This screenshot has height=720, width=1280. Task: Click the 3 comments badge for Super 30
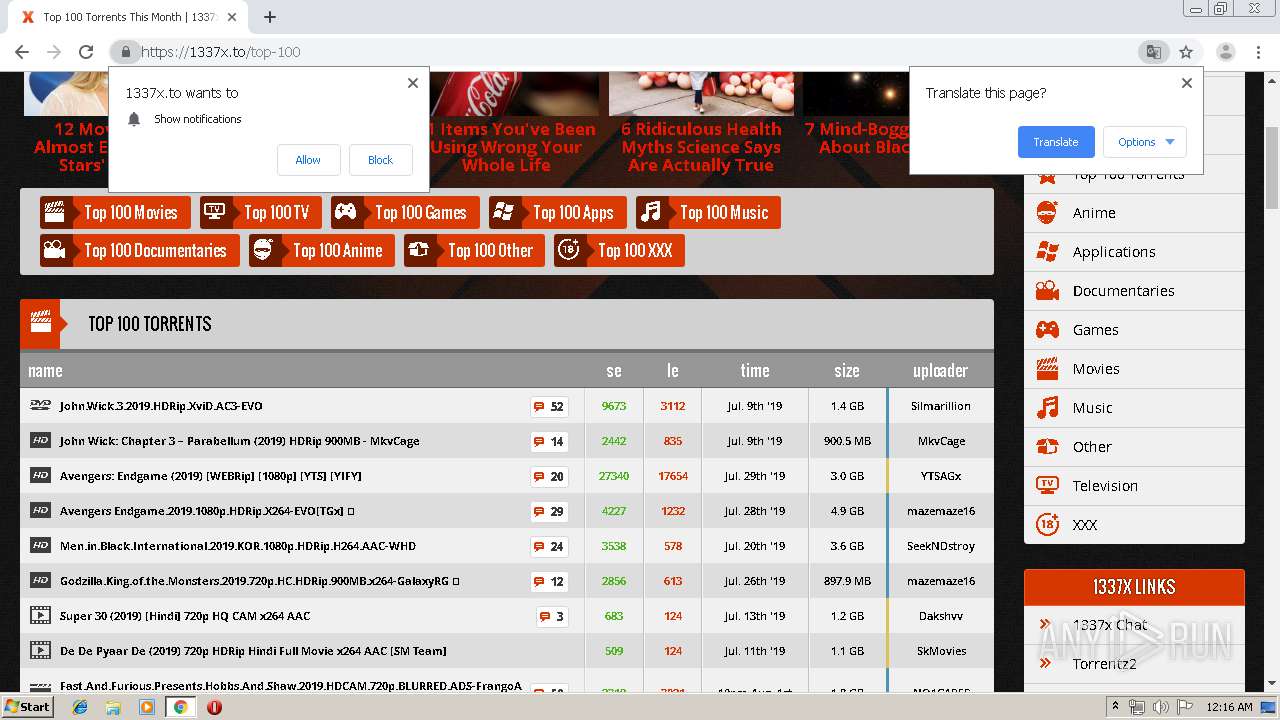click(552, 616)
